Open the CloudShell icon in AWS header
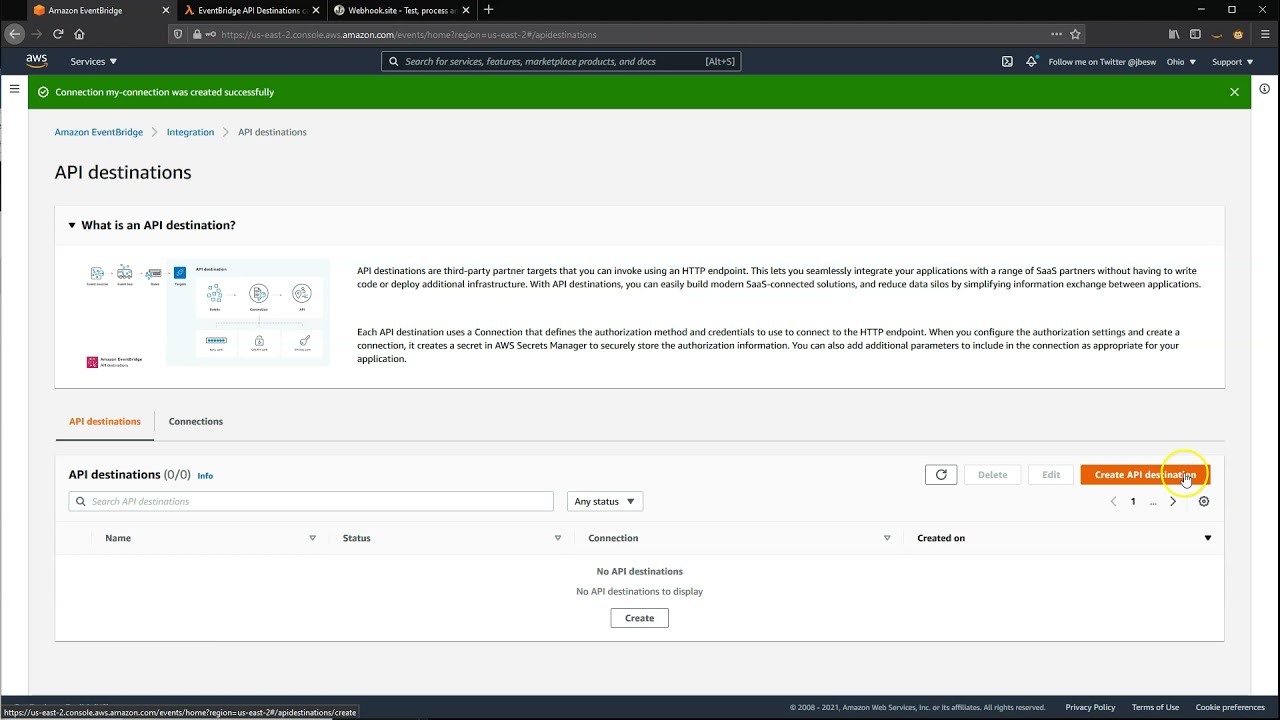1280x720 pixels. tap(1007, 61)
